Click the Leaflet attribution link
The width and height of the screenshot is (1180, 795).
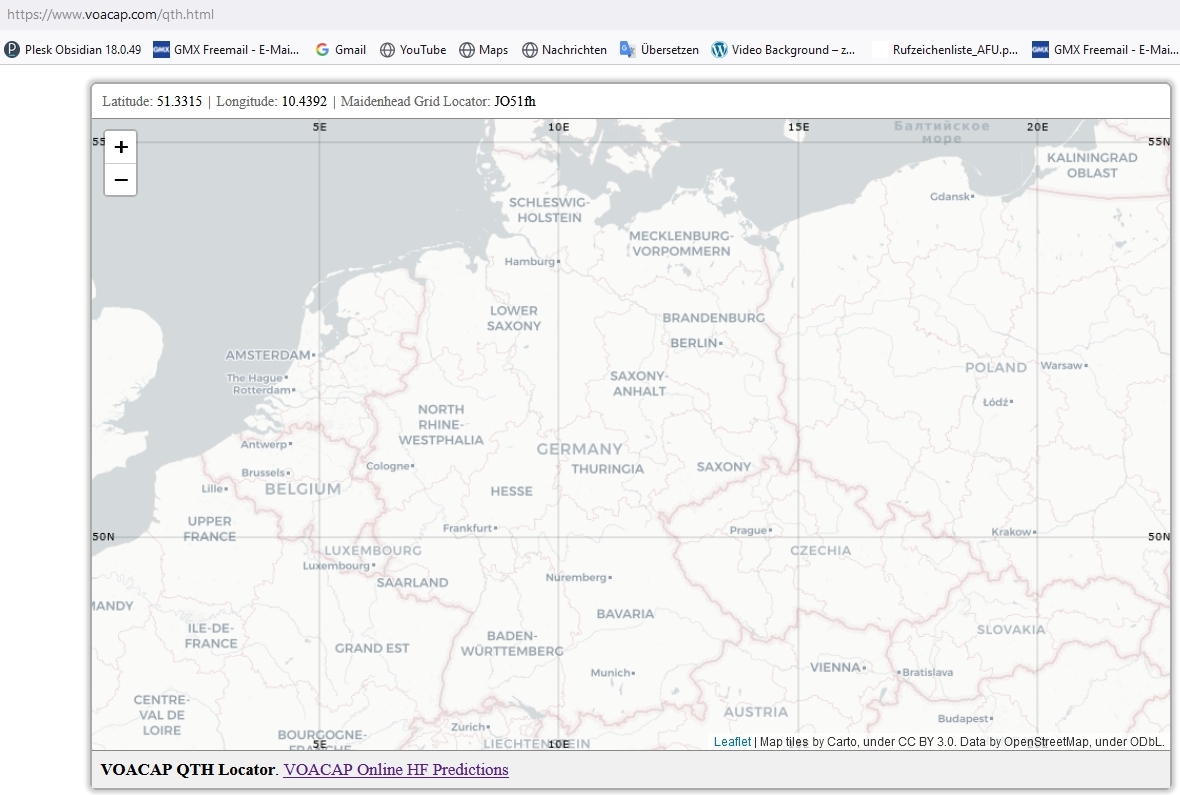pos(732,742)
